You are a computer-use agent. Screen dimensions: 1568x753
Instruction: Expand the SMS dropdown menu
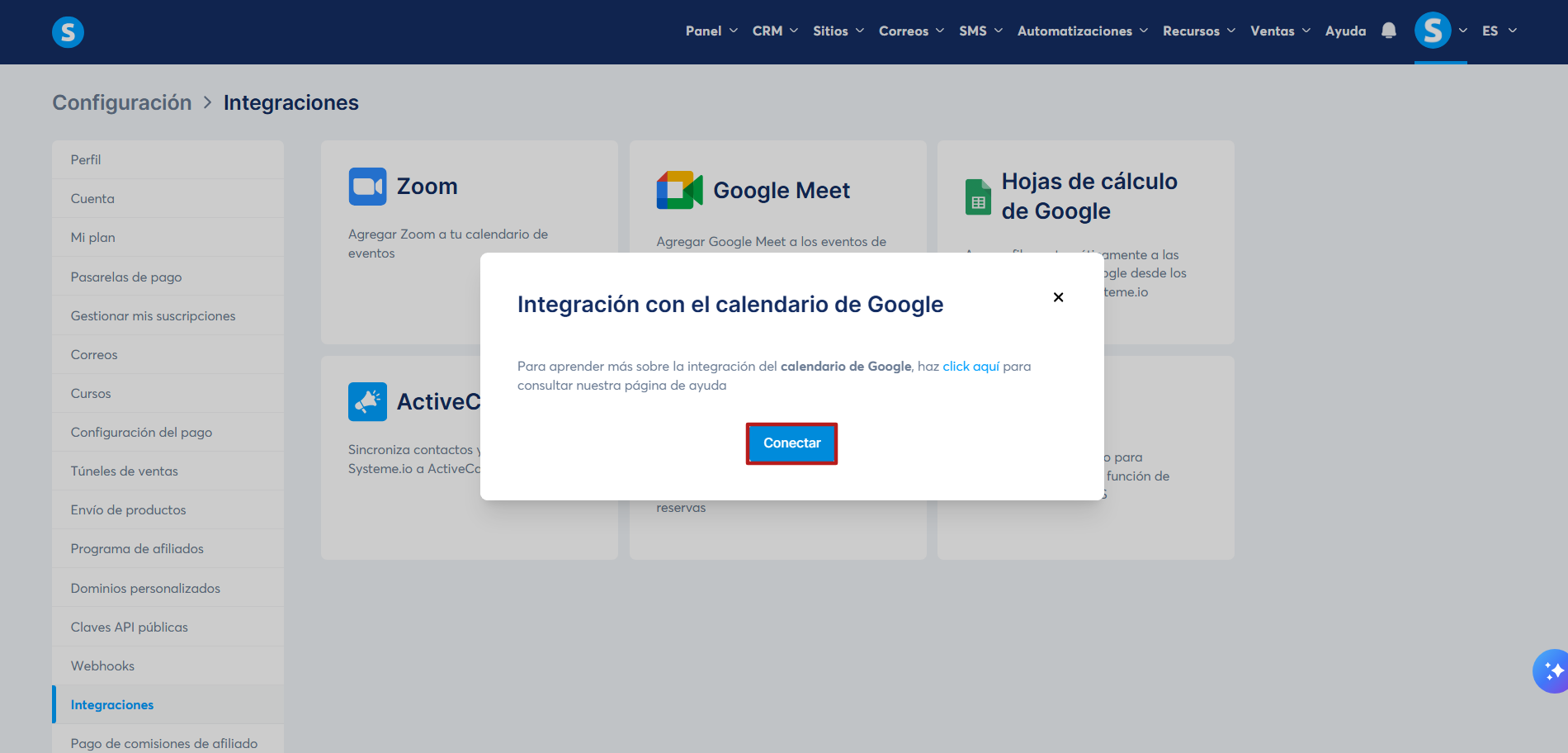click(980, 31)
